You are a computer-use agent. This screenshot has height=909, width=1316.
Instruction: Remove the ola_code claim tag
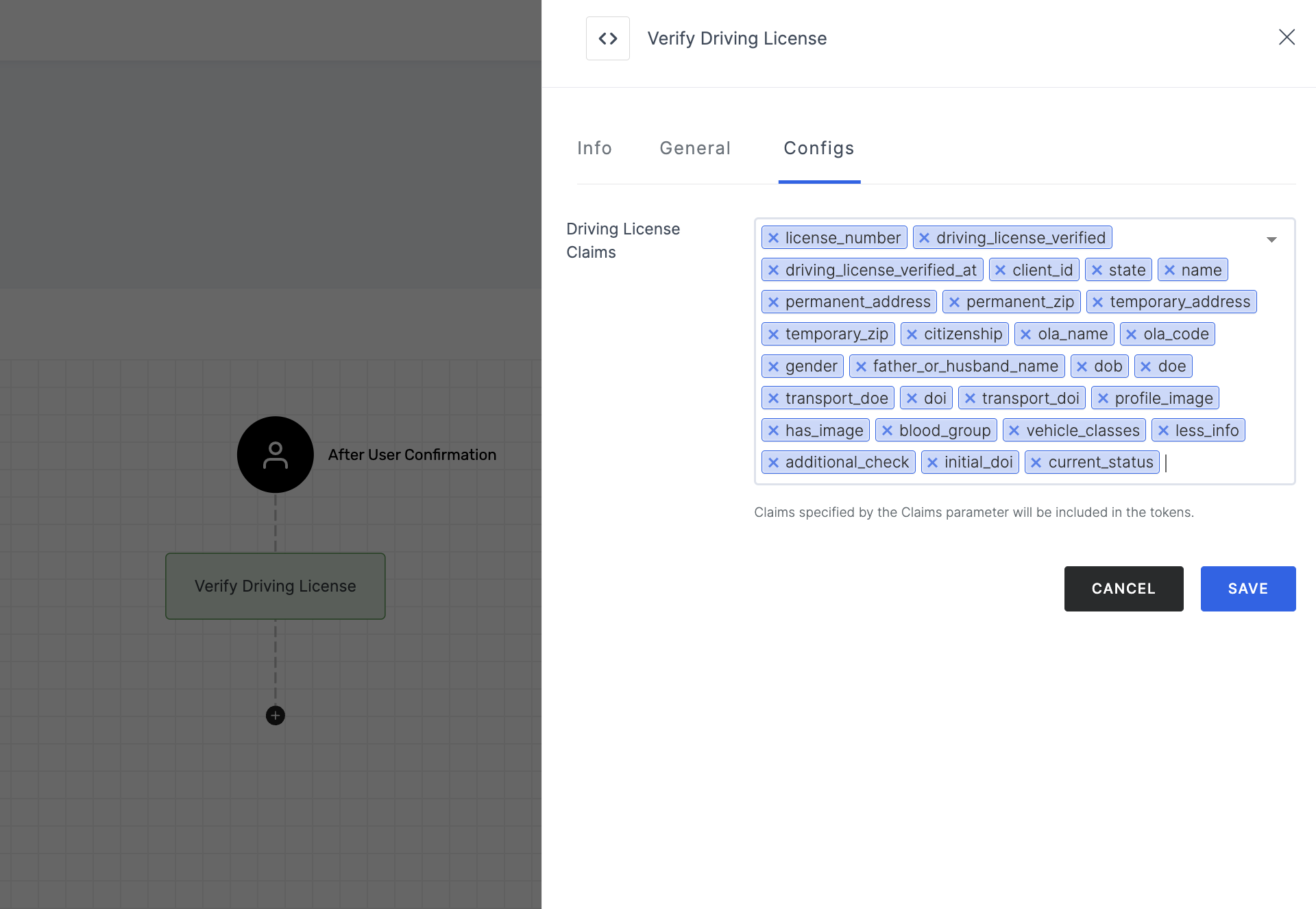1131,335
